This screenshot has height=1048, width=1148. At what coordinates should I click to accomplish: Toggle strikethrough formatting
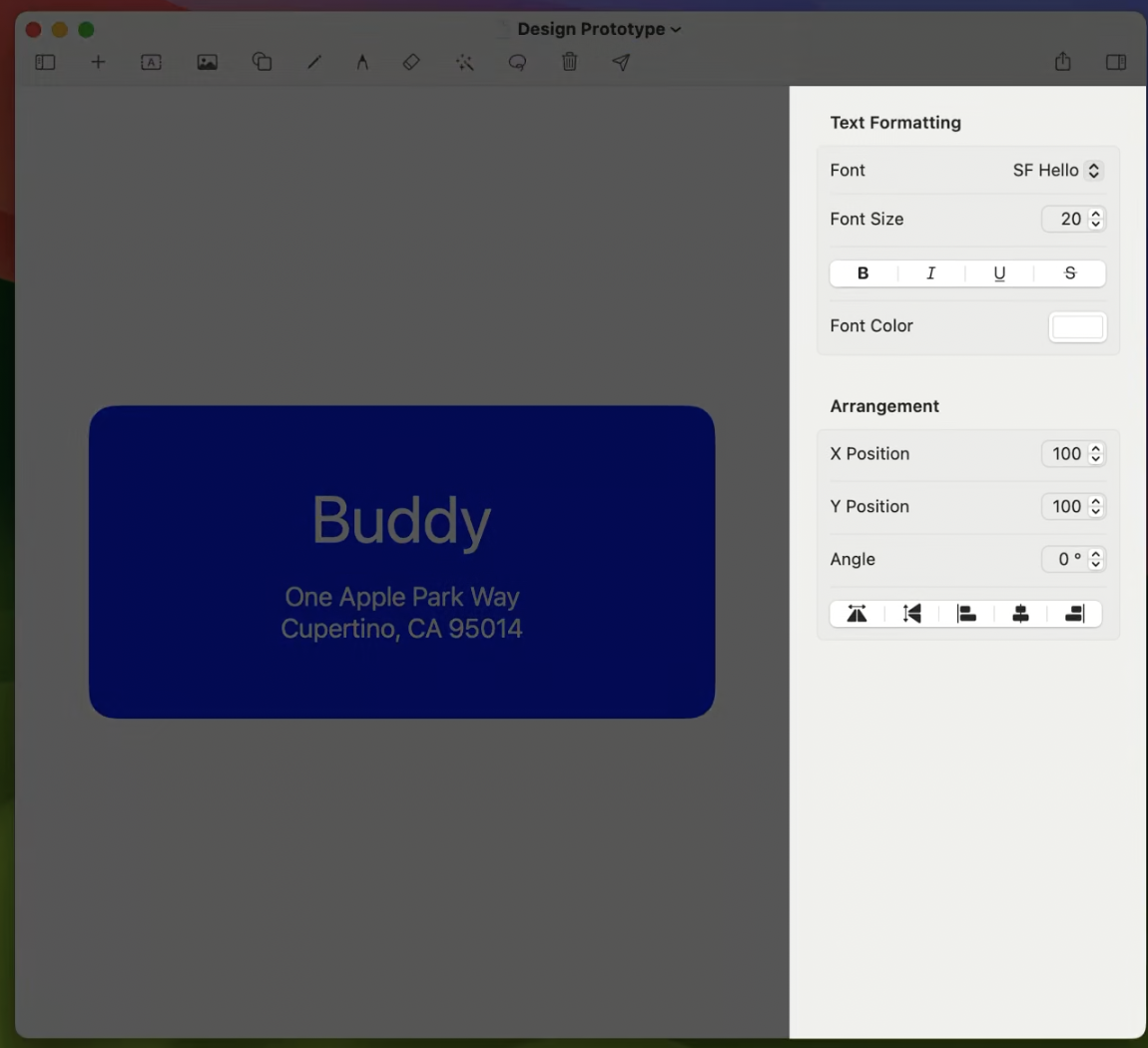(1070, 272)
